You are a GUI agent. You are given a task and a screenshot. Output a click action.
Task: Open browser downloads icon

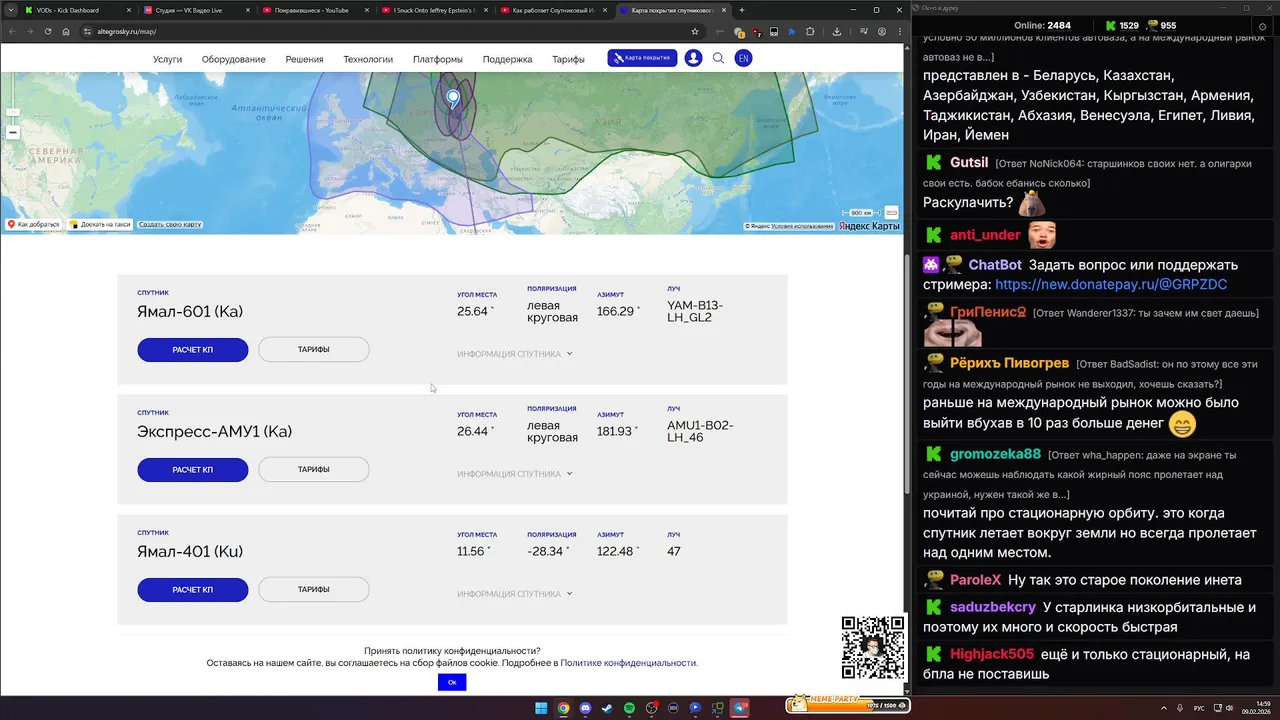pos(836,31)
